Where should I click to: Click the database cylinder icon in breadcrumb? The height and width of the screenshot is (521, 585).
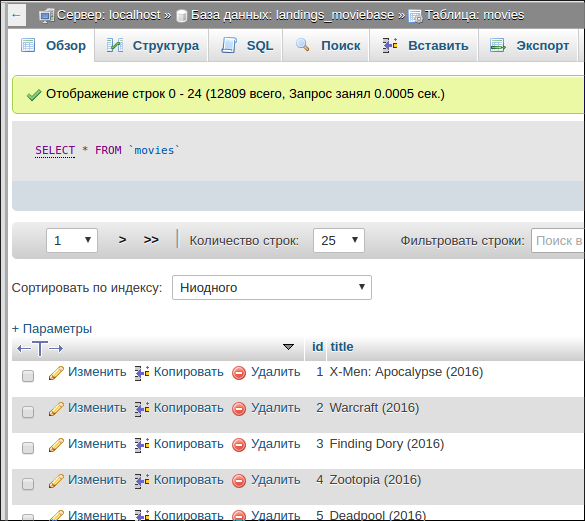182,16
